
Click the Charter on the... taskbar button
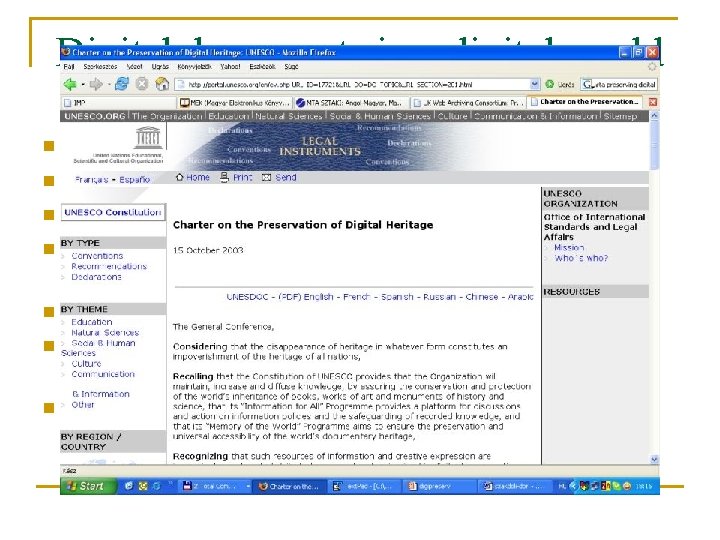tap(290, 486)
